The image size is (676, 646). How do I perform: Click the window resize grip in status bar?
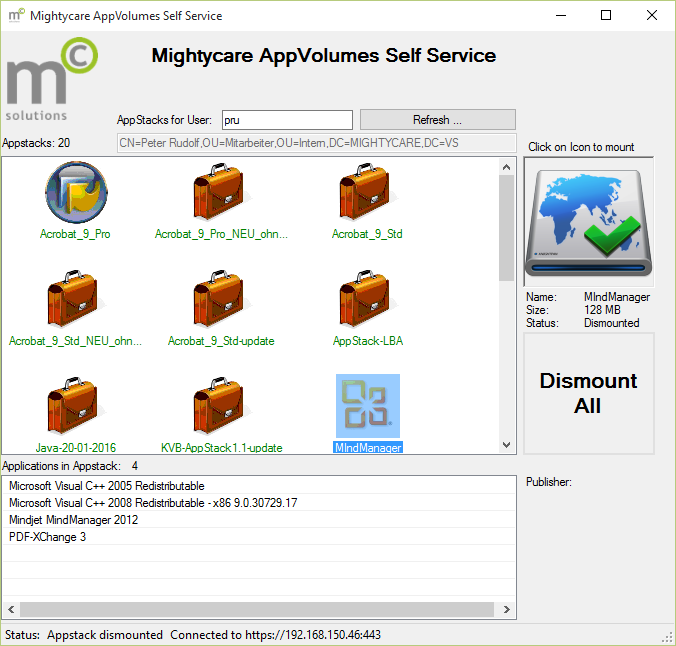click(667, 637)
